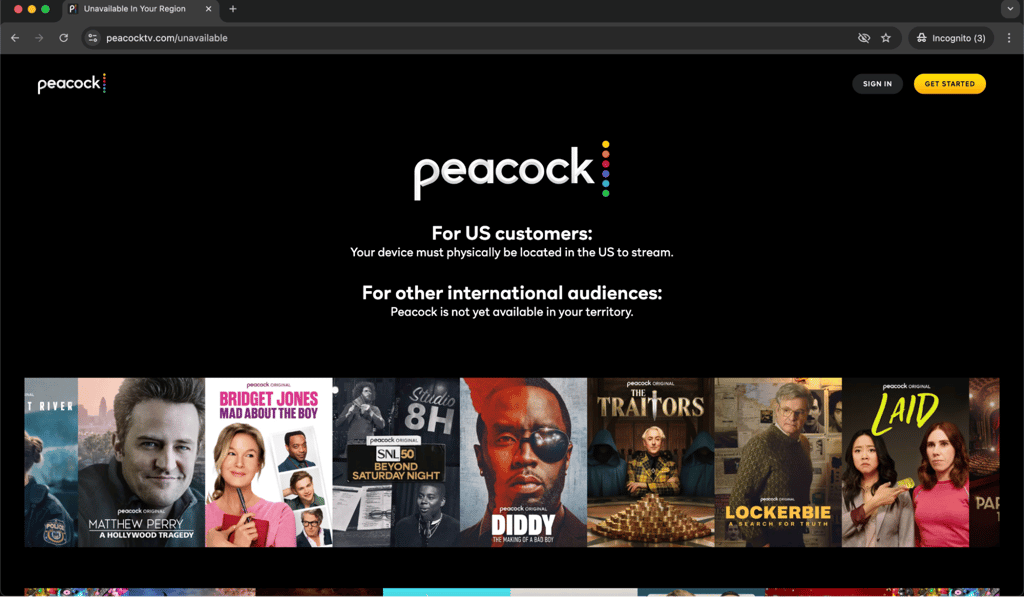Click the SIGN IN button
The width and height of the screenshot is (1024, 597).
877,84
